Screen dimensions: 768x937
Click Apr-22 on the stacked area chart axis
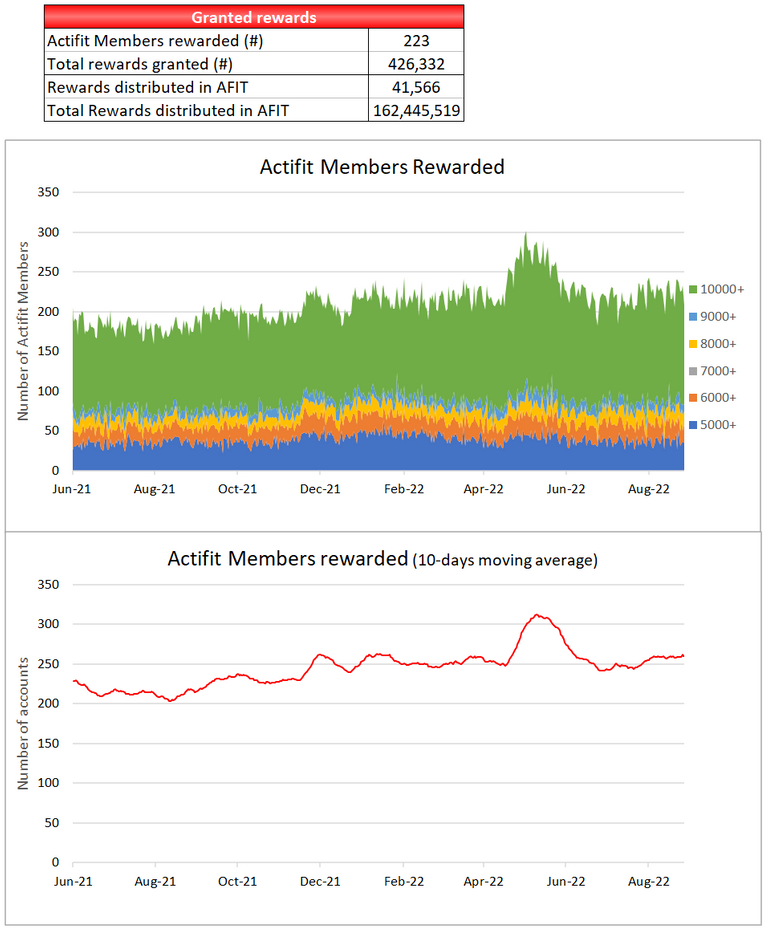(x=484, y=489)
